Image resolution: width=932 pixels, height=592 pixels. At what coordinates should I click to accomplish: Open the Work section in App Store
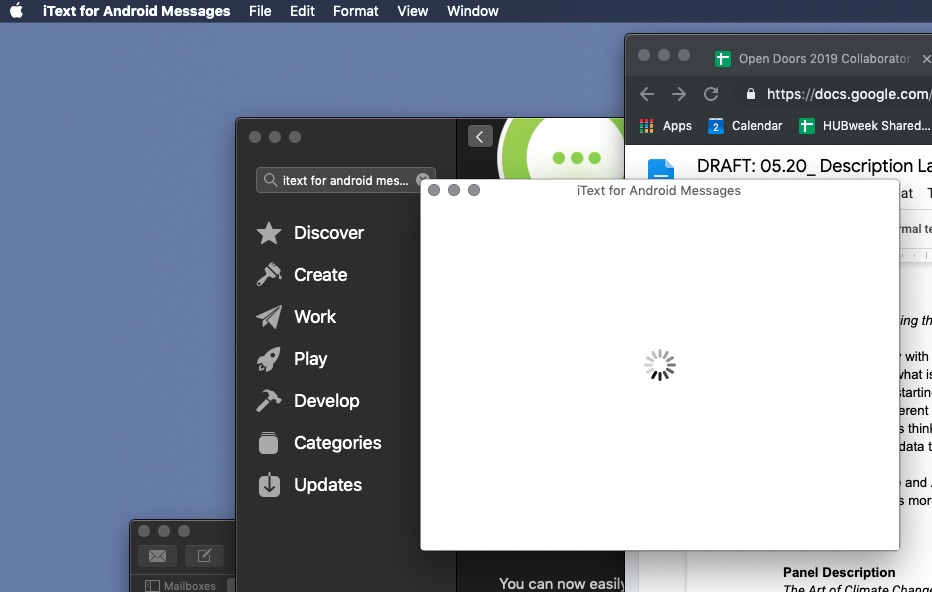coord(296,317)
